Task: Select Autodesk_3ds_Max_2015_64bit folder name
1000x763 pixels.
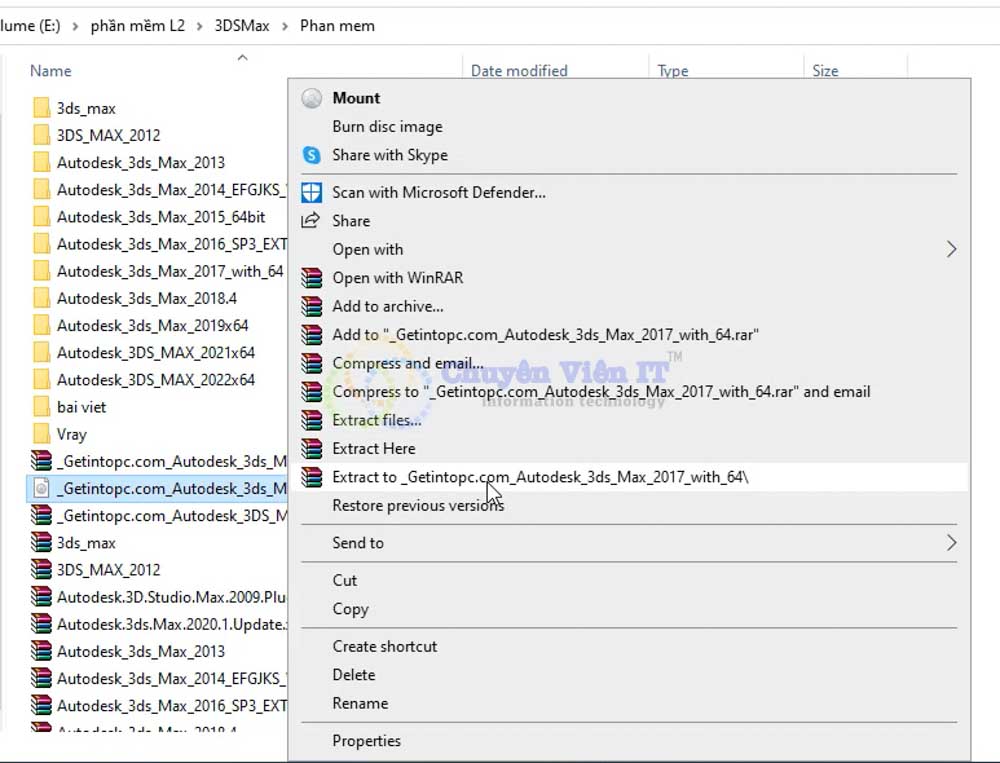Action: tap(161, 217)
